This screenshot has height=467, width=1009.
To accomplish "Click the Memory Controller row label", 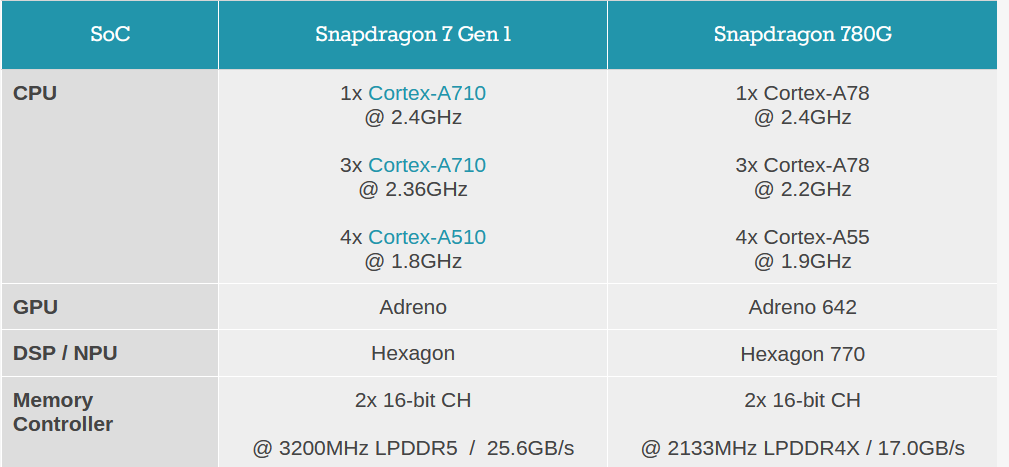I will click(63, 412).
